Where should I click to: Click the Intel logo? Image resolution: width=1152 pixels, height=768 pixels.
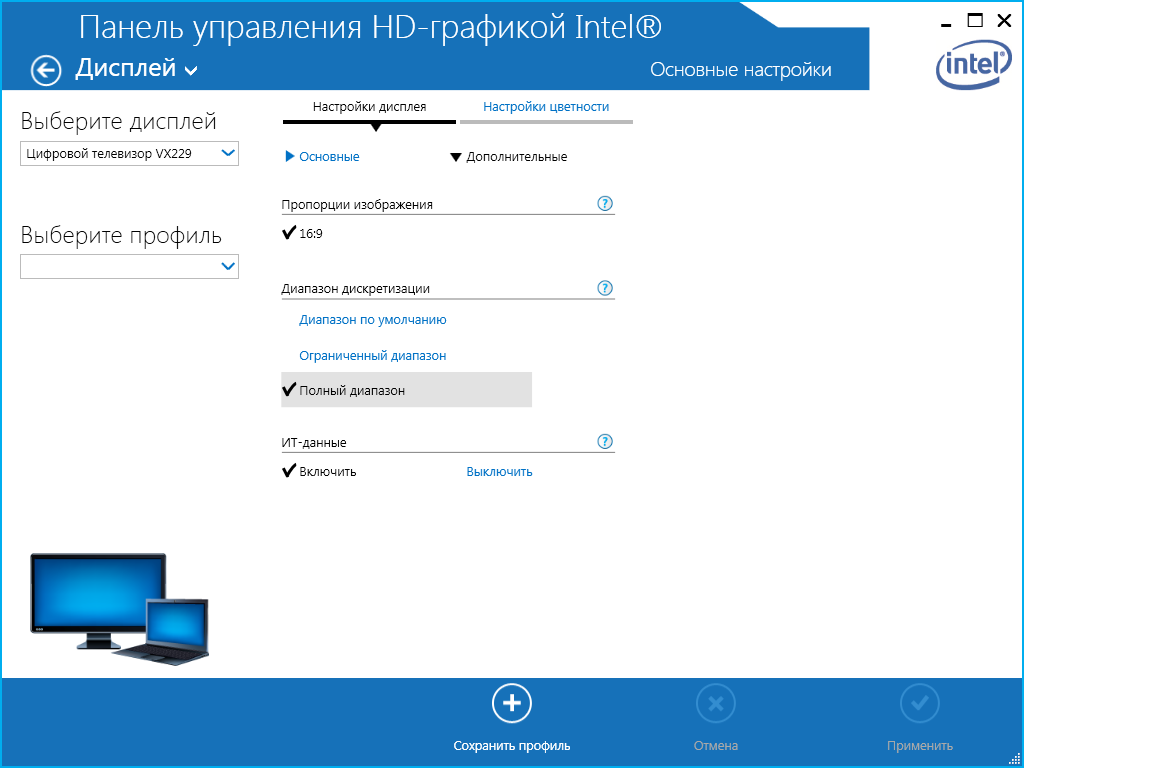click(x=973, y=66)
